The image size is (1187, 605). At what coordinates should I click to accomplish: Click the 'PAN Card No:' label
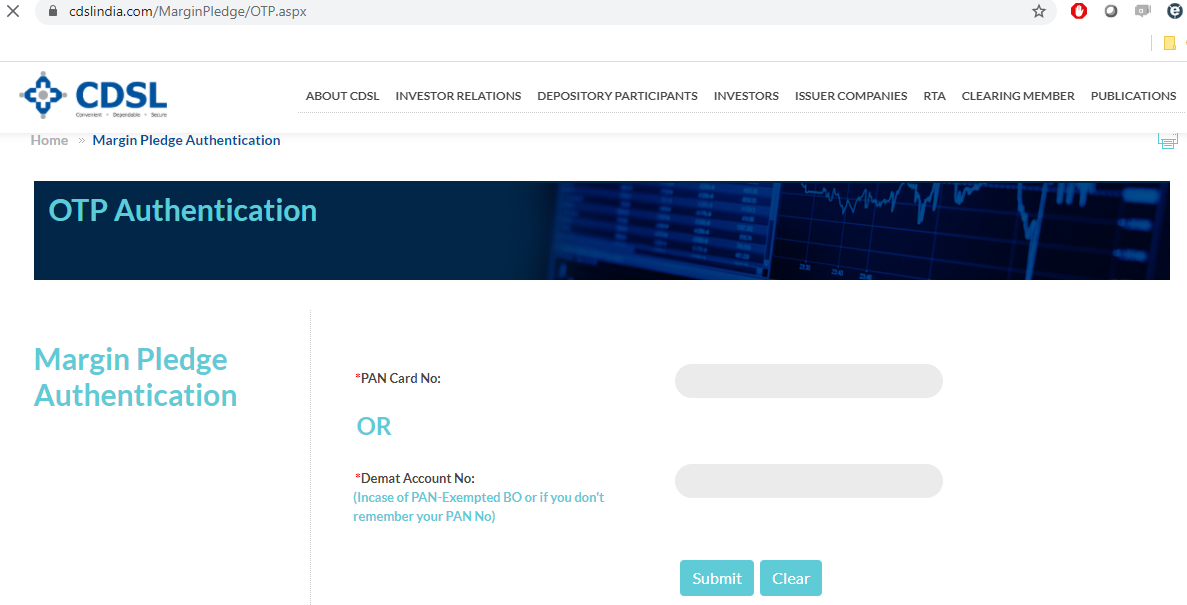[398, 379]
